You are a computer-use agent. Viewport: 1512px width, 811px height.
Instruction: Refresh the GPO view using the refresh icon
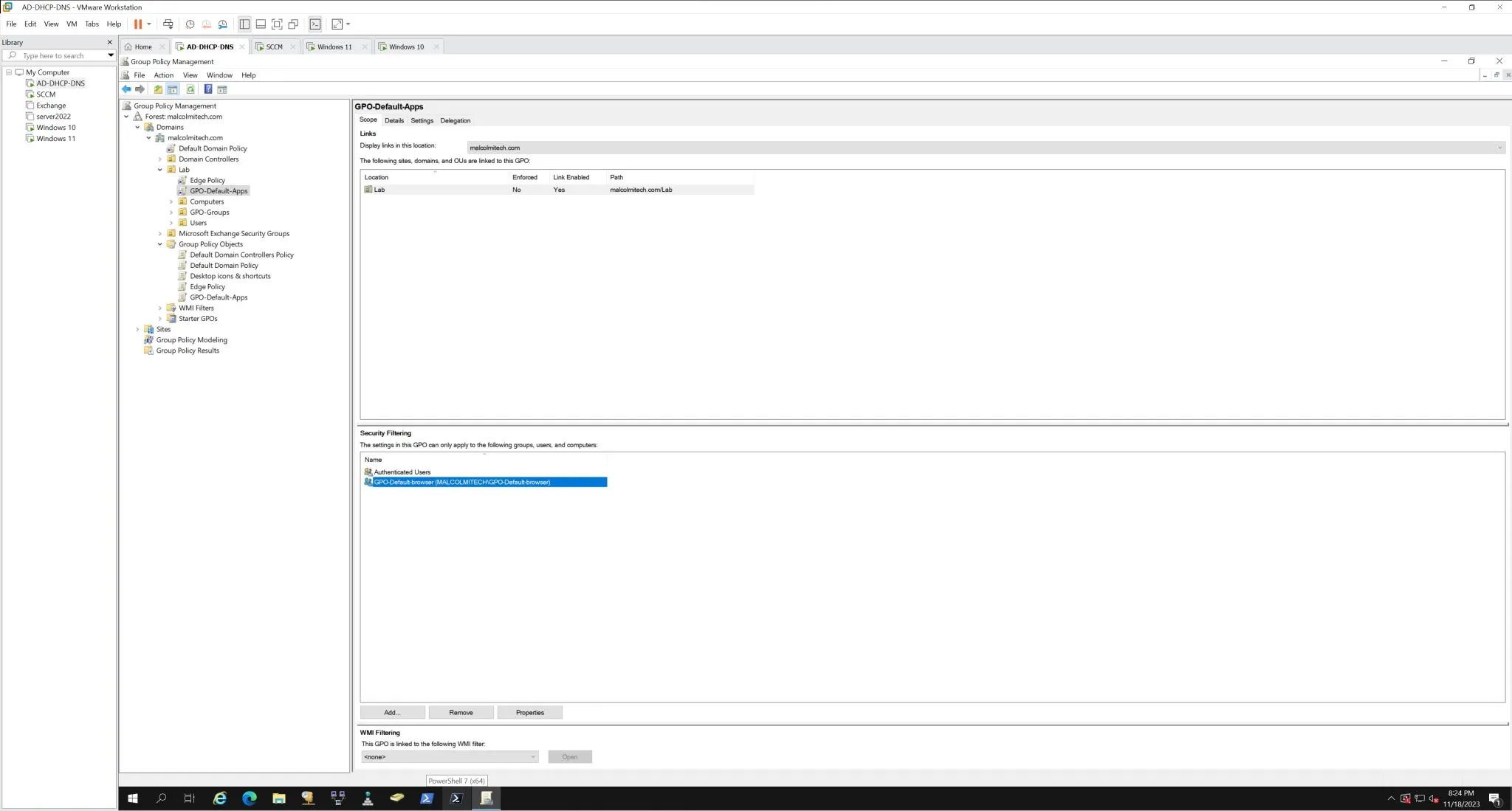click(191, 89)
